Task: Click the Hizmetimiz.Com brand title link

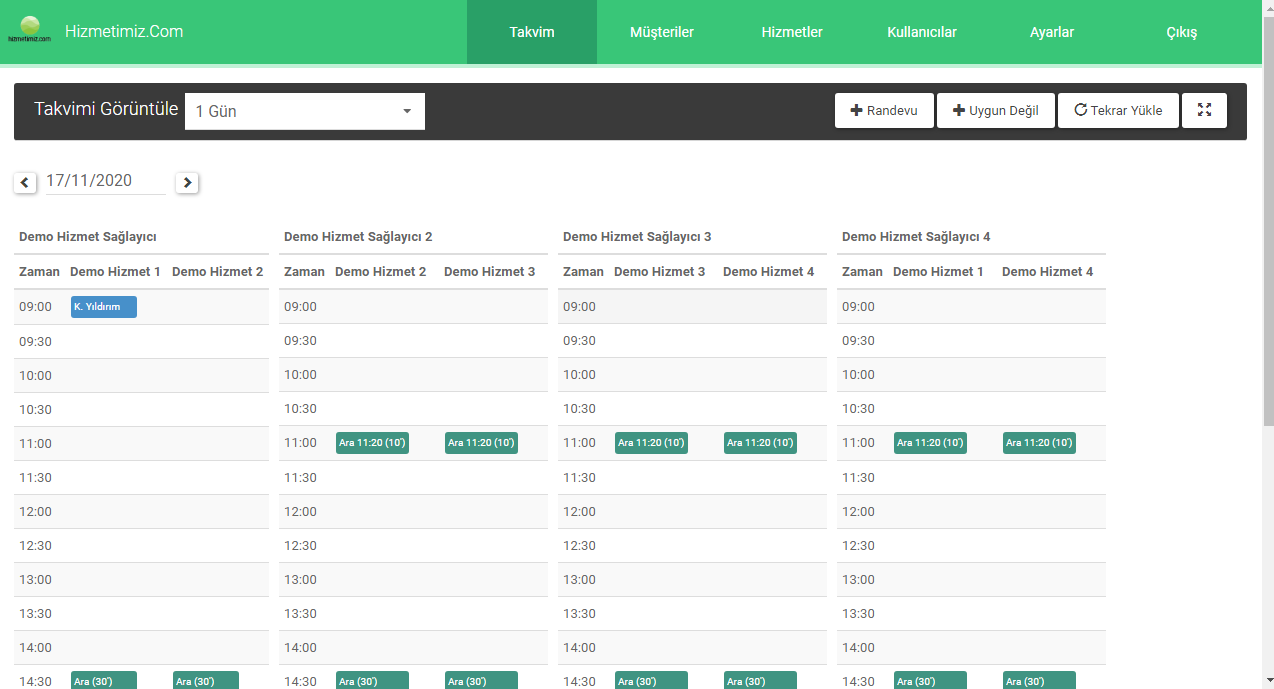Action: [x=124, y=31]
